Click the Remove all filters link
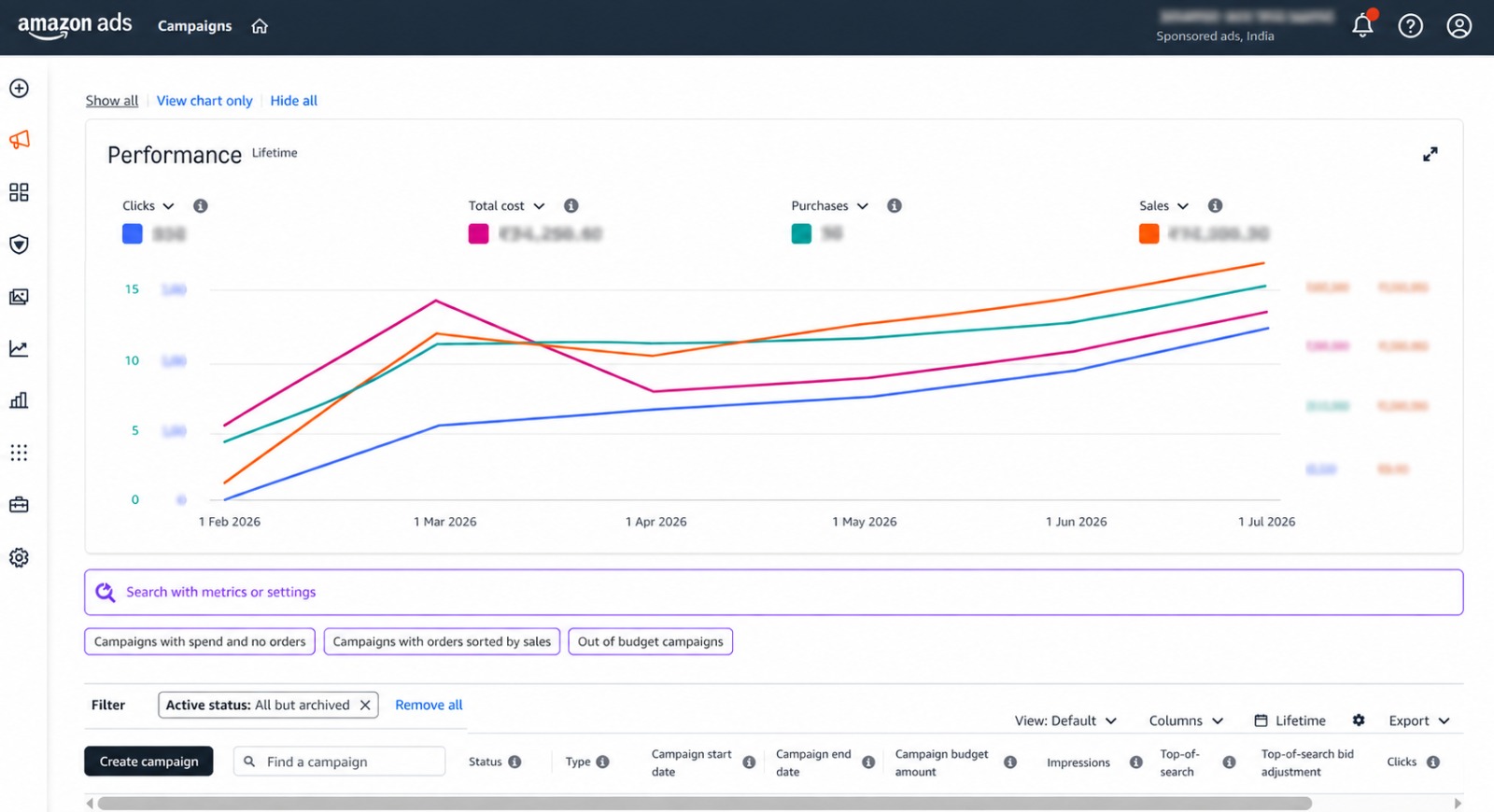The height and width of the screenshot is (812, 1494). point(429,705)
